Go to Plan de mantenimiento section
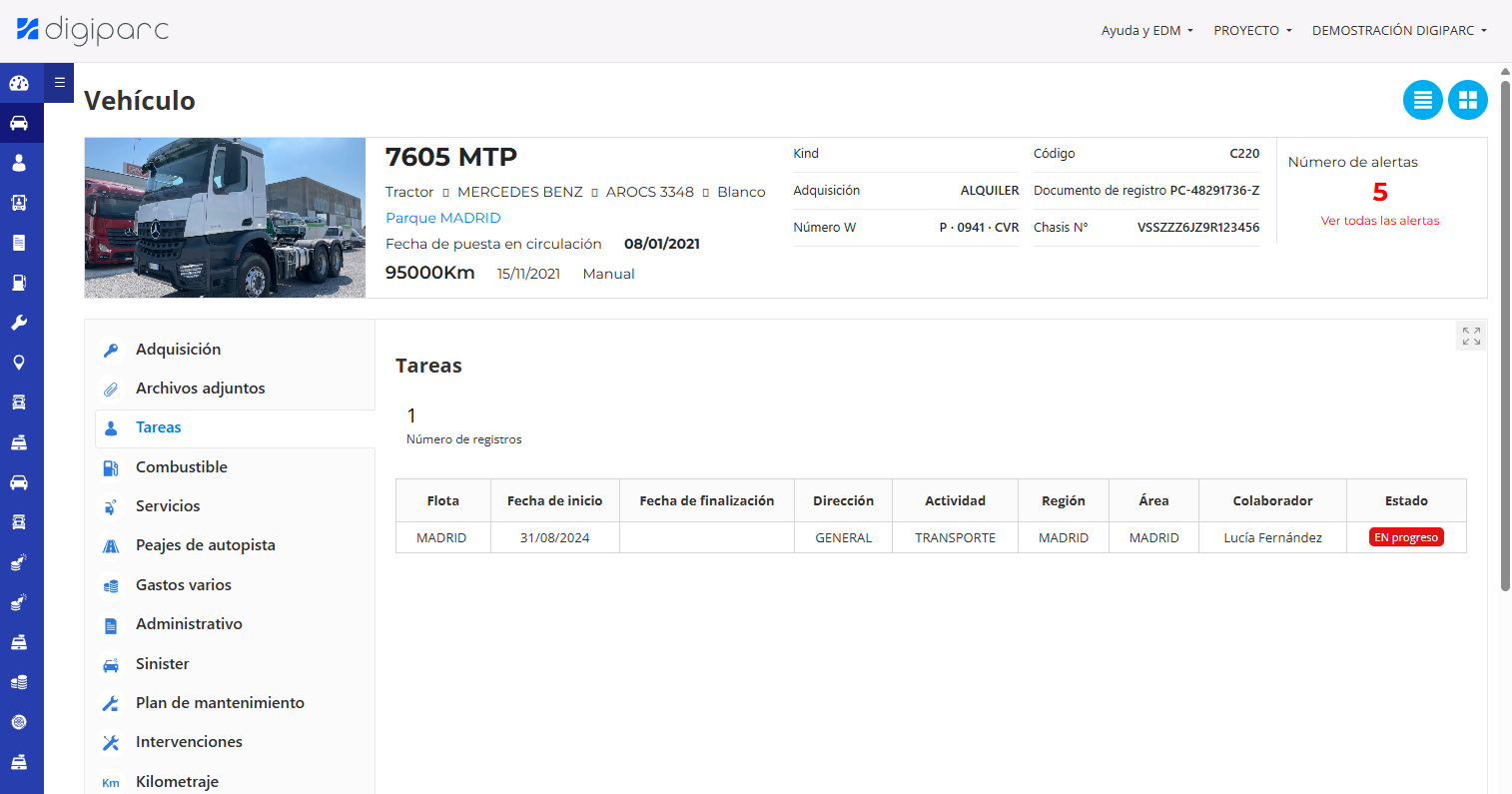 click(x=220, y=703)
